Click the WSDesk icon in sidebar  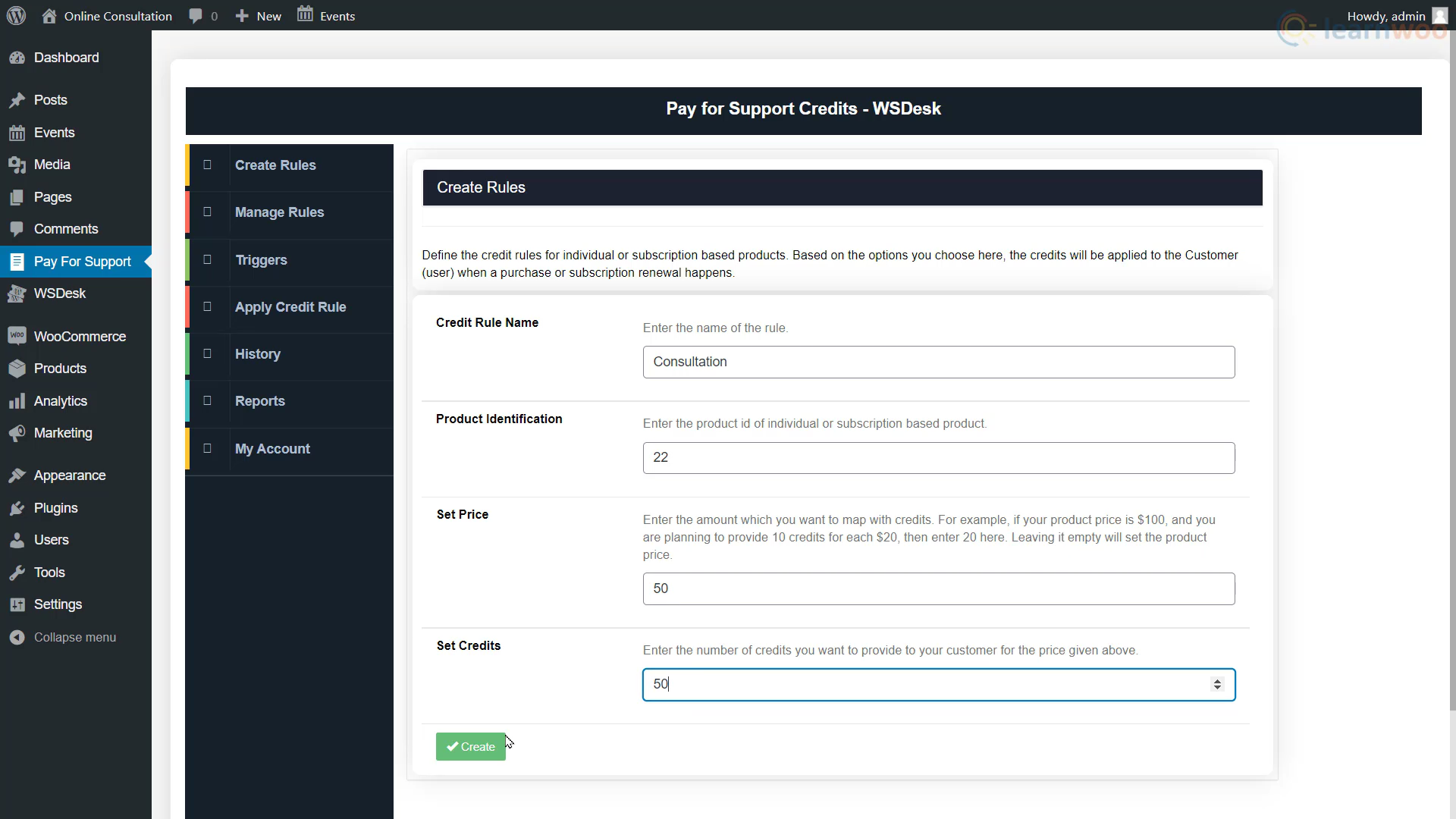[x=17, y=293]
